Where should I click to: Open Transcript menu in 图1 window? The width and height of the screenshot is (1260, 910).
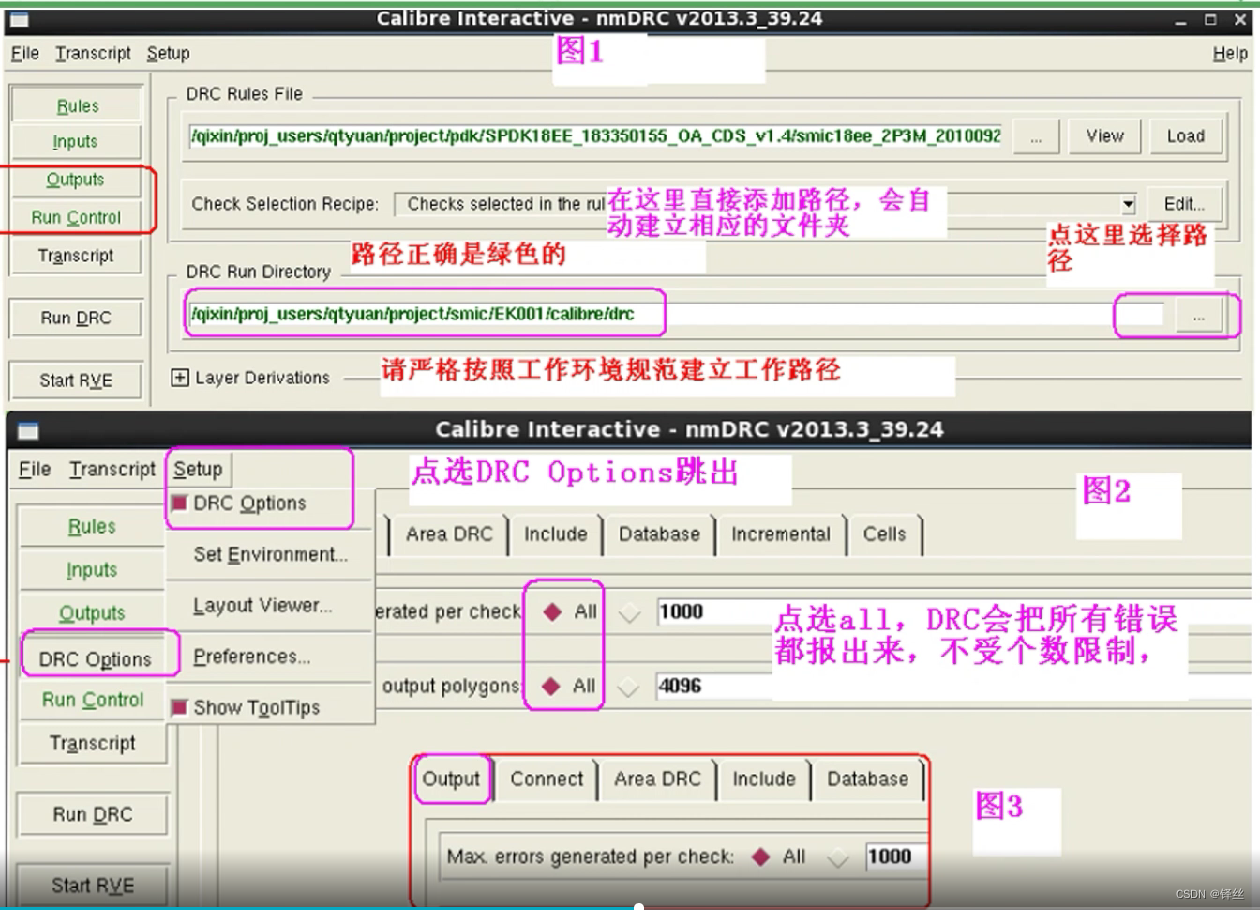[93, 53]
